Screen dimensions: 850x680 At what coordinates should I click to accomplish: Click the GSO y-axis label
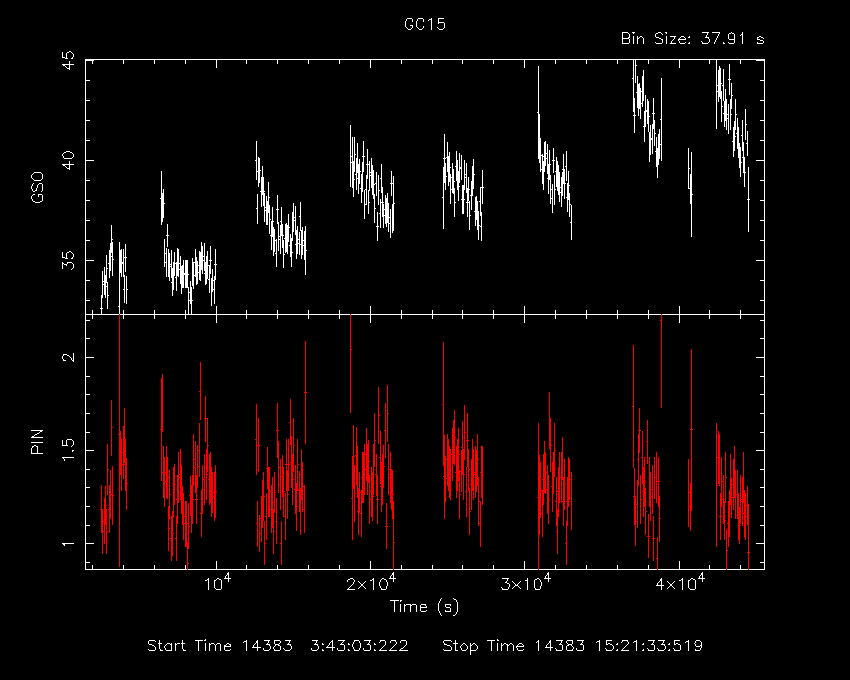(x=37, y=187)
